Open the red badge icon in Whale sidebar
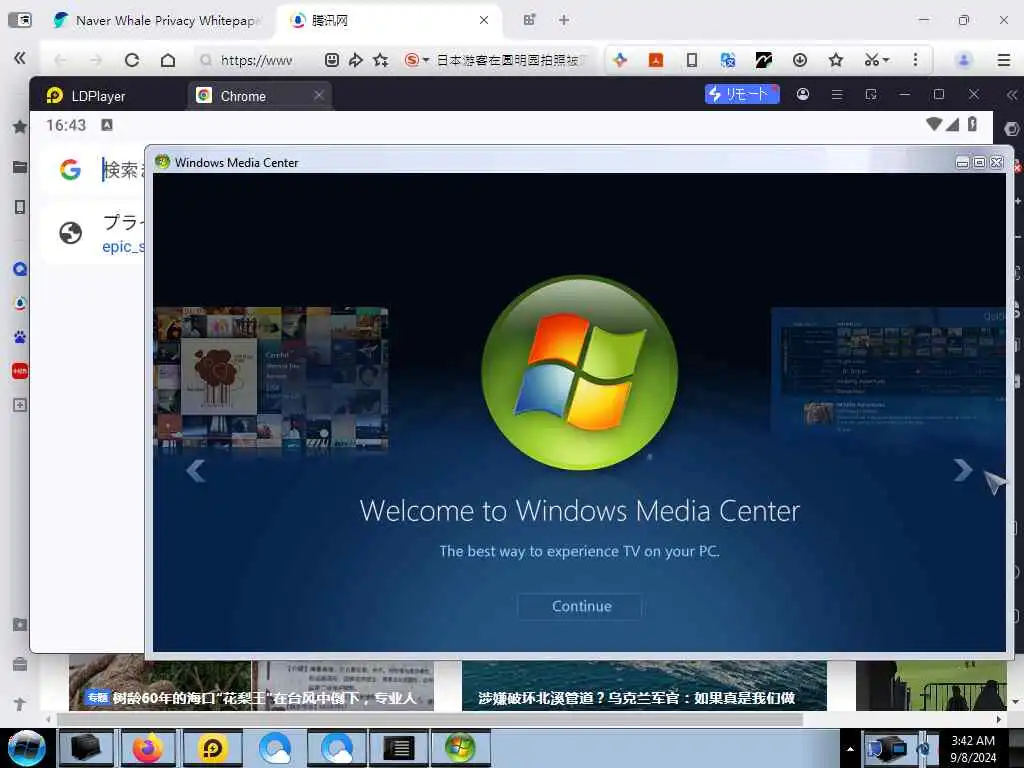Viewport: 1024px width, 768px height. coord(20,371)
